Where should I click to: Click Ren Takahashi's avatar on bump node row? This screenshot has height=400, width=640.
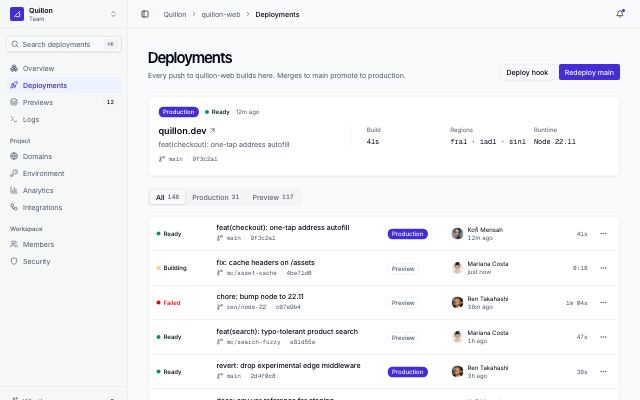(x=457, y=302)
